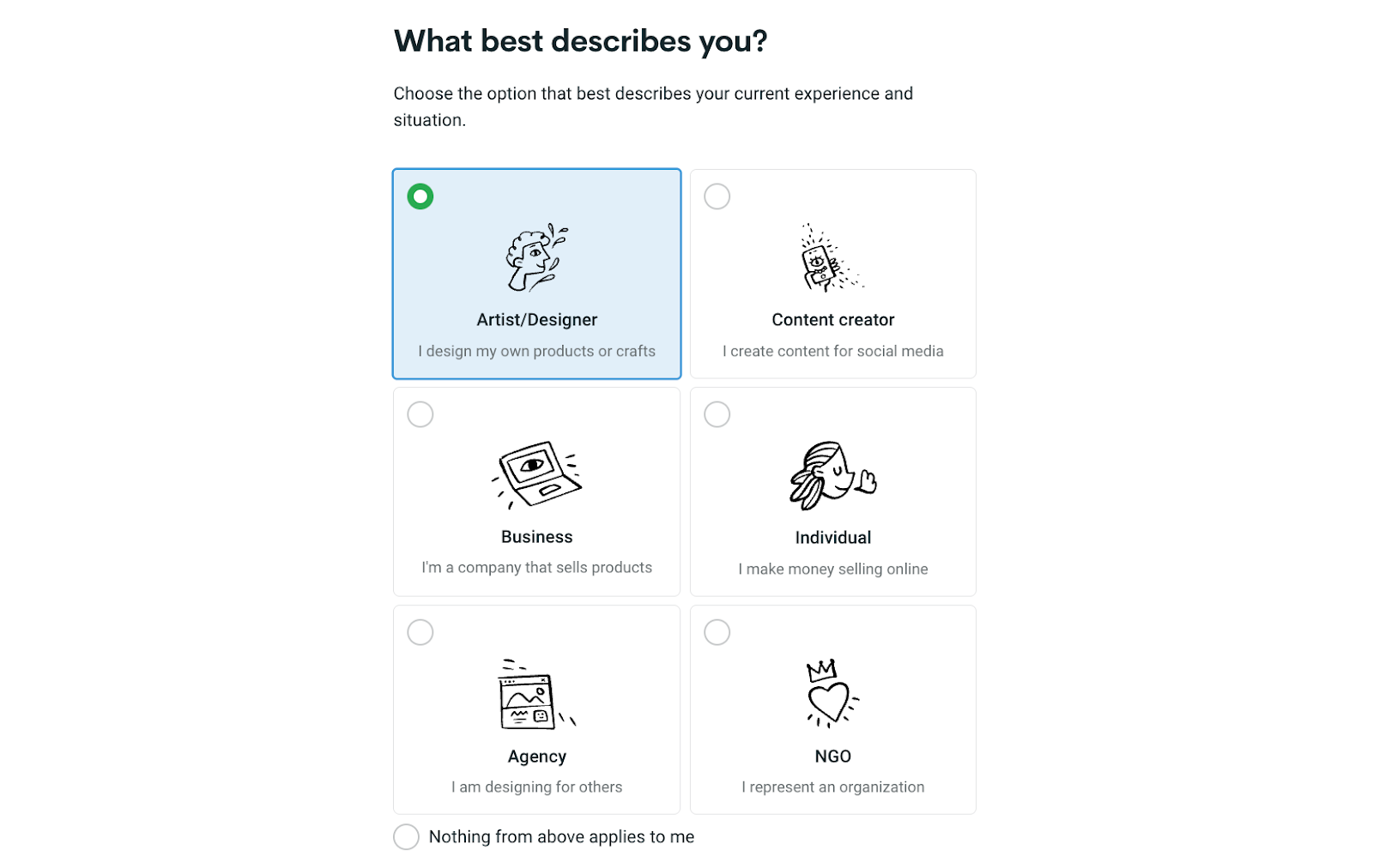Viewport: 1373px width, 868px height.
Task: Click 'I make money selling online' text
Action: pyautogui.click(x=832, y=568)
